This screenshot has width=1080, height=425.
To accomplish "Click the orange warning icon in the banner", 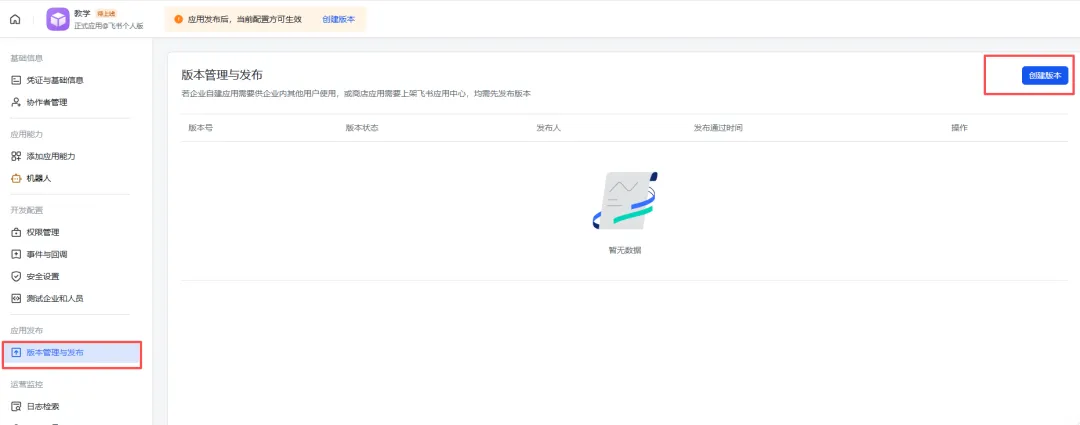I will [x=179, y=19].
